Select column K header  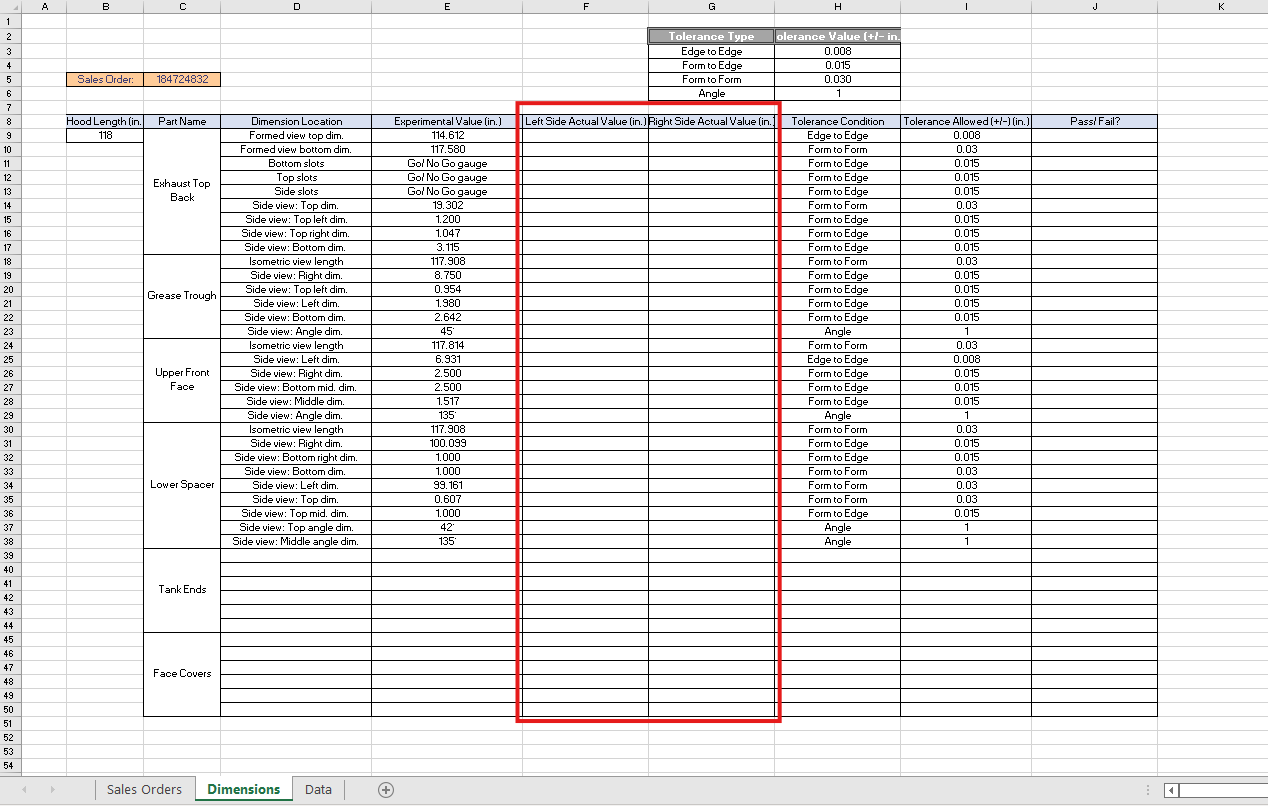pos(1221,6)
